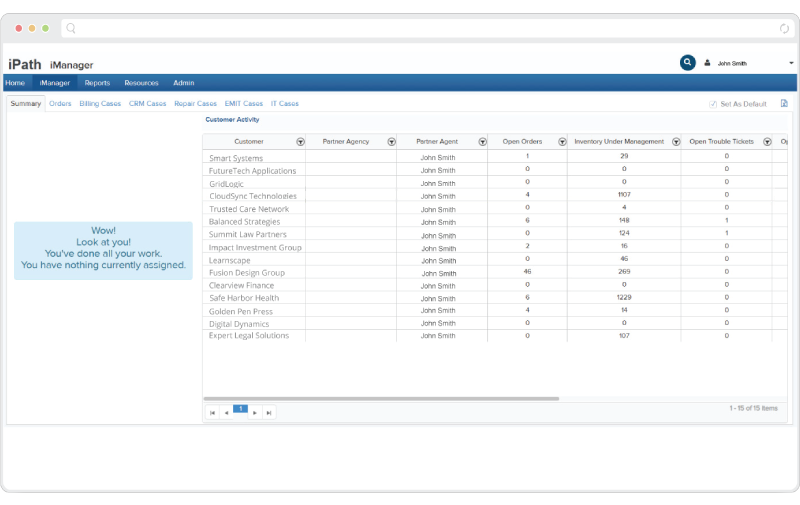Click the user profile icon

pyautogui.click(x=708, y=63)
